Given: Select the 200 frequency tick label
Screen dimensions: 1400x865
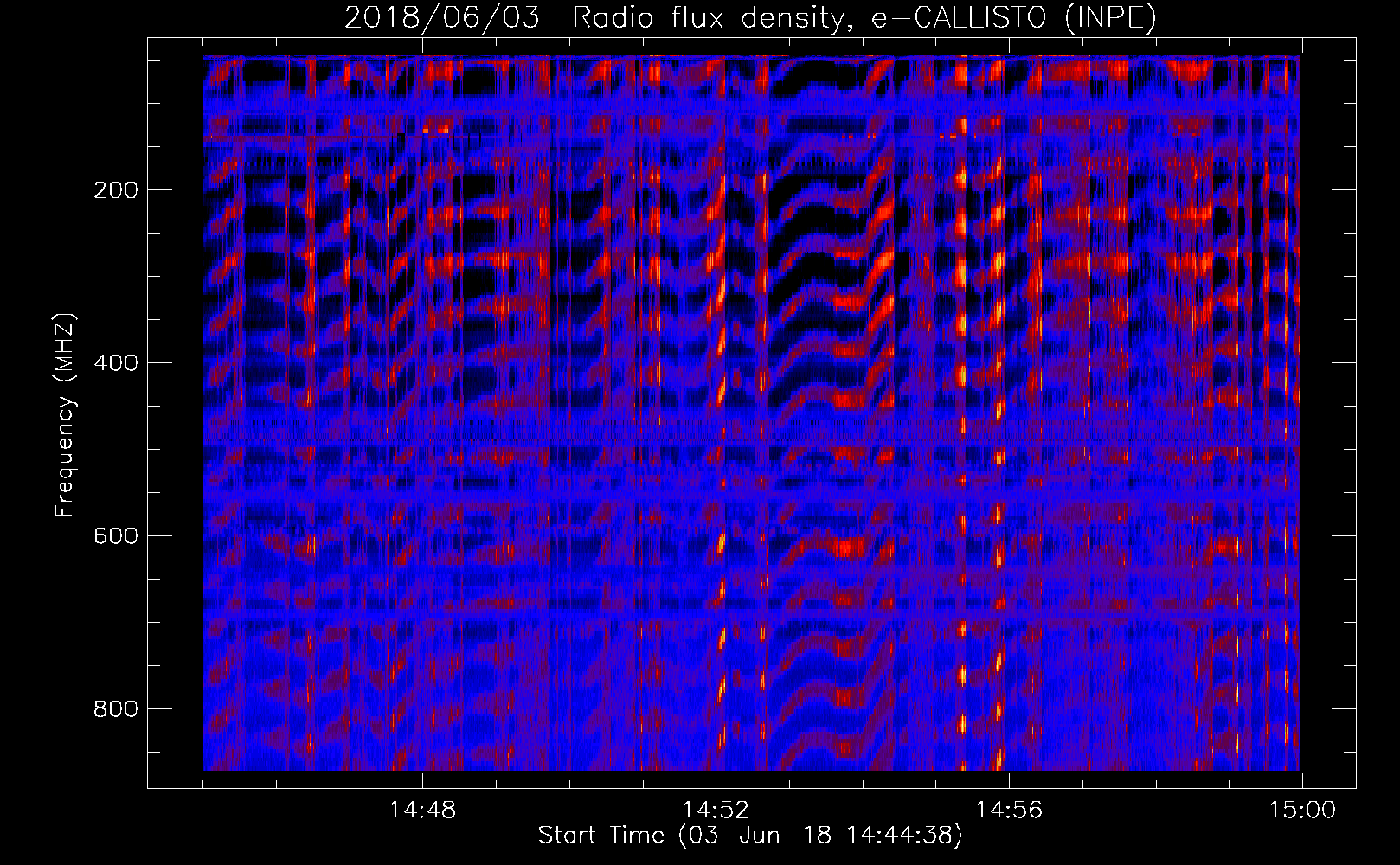Looking at the screenshot, I should pyautogui.click(x=115, y=190).
